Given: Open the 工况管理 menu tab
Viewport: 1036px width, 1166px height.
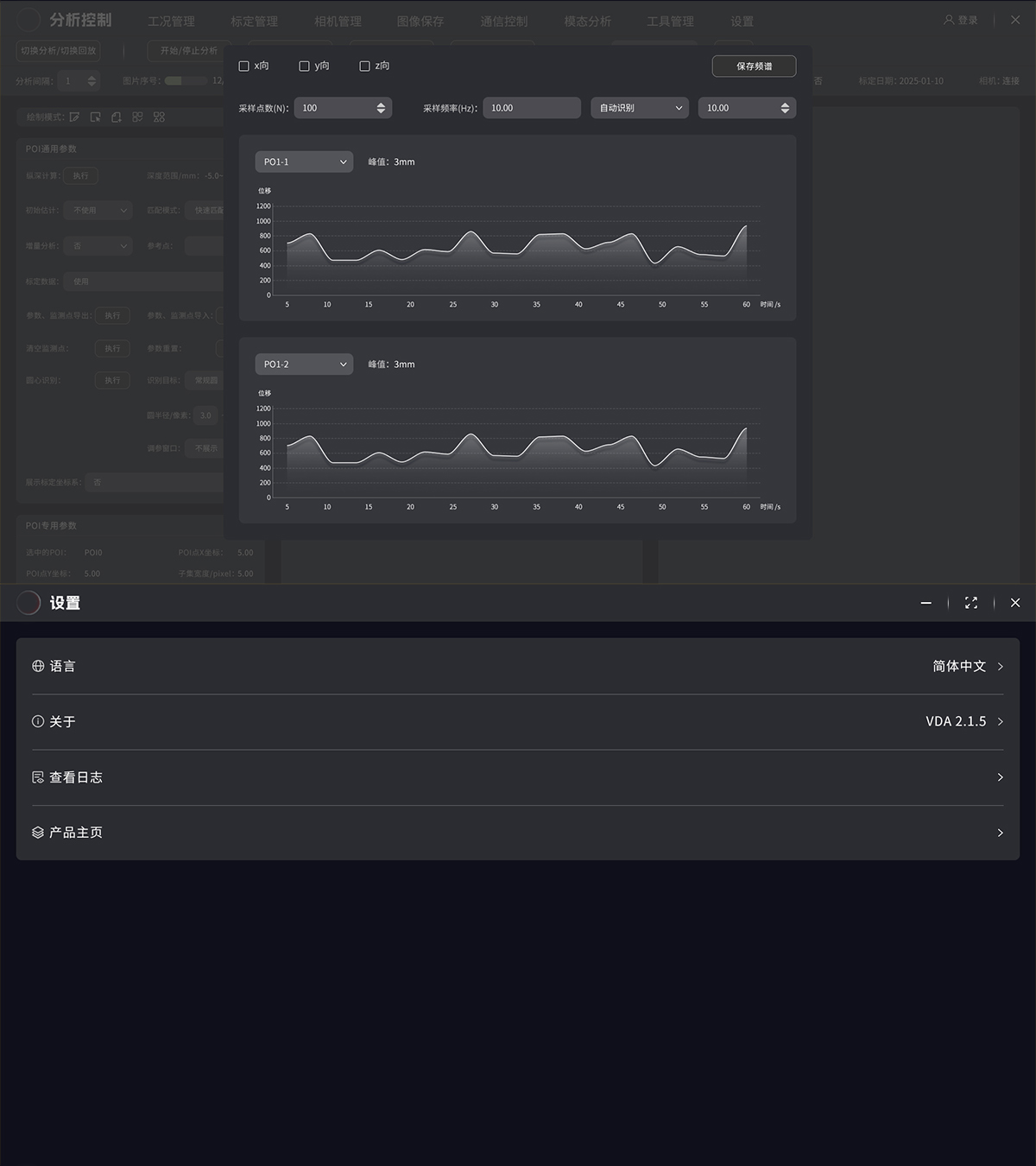Looking at the screenshot, I should coord(171,21).
